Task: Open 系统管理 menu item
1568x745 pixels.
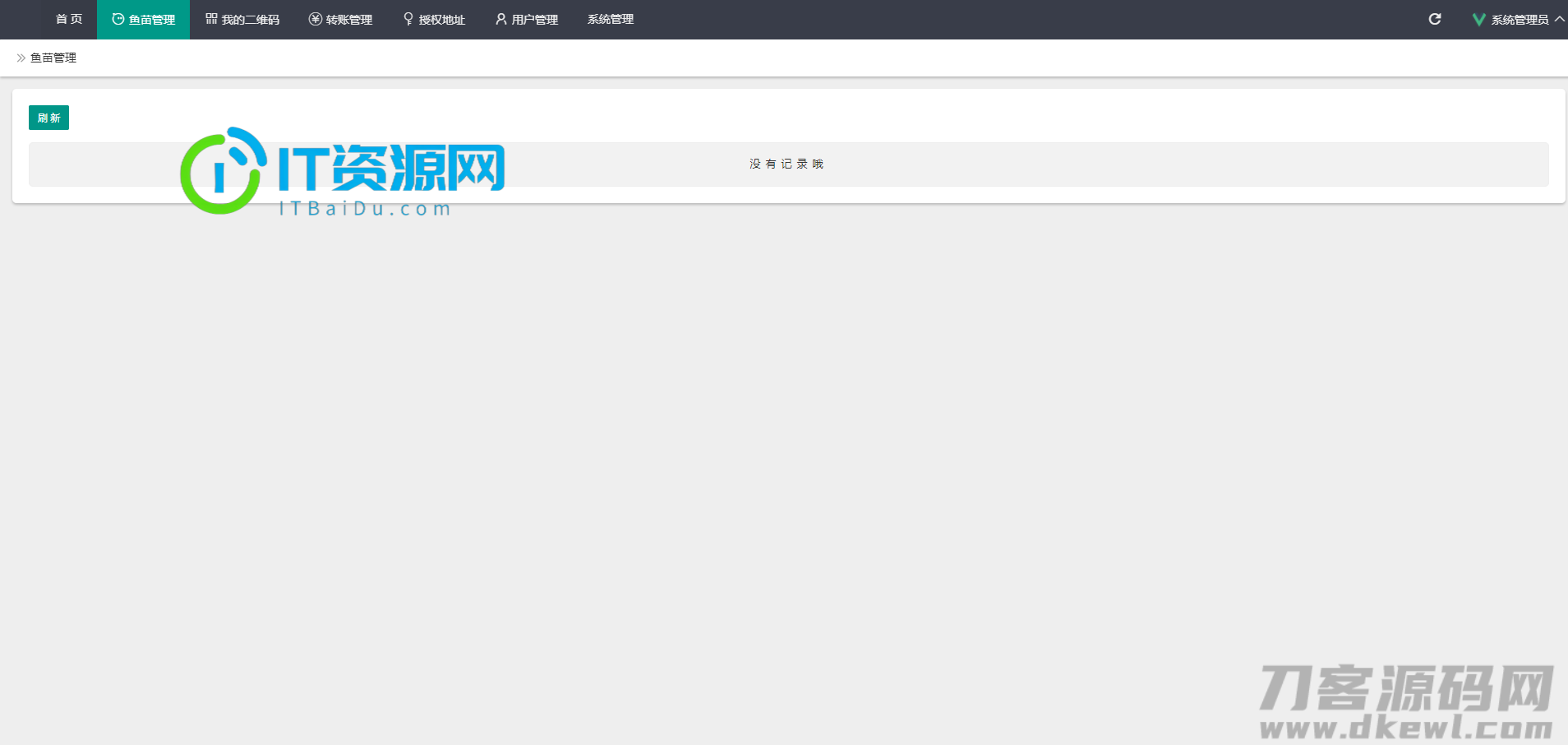Action: 611,20
